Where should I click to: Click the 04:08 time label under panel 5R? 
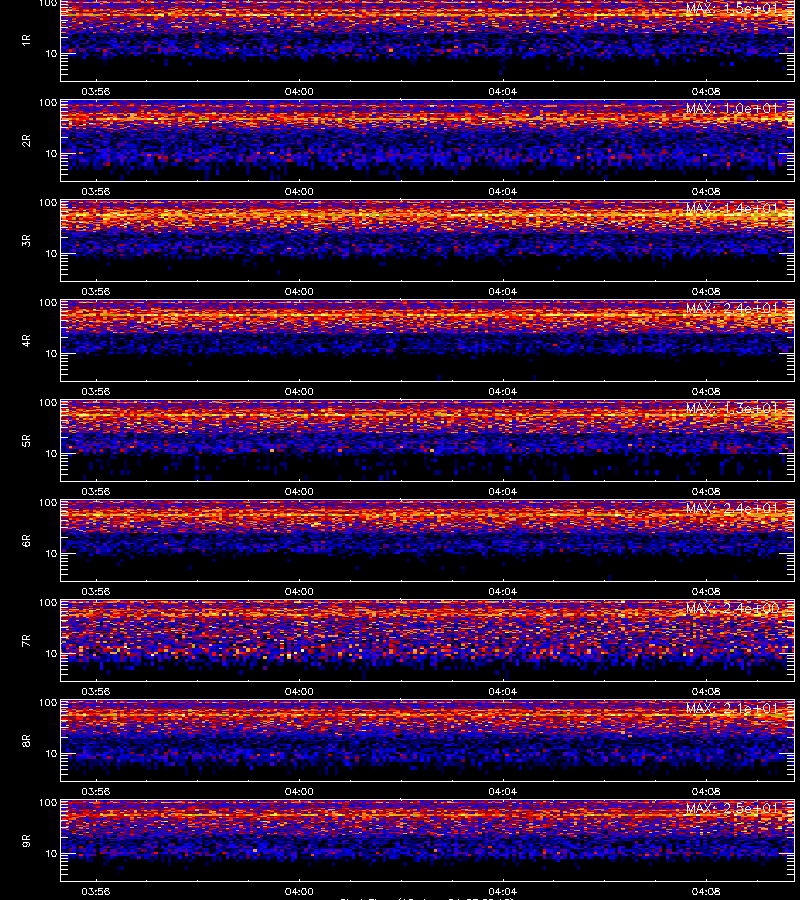point(705,491)
